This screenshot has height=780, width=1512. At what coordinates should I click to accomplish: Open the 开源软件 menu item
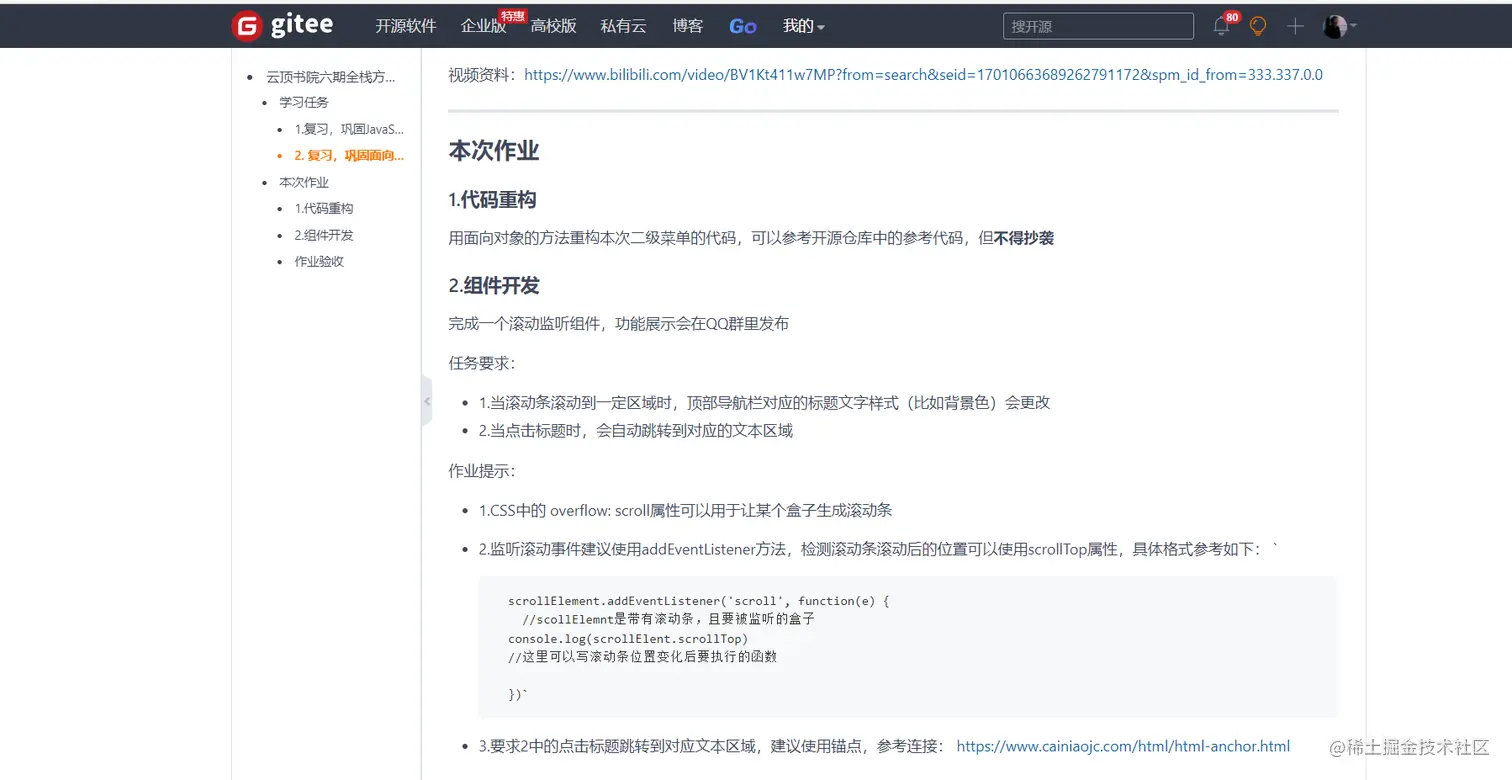pos(406,27)
